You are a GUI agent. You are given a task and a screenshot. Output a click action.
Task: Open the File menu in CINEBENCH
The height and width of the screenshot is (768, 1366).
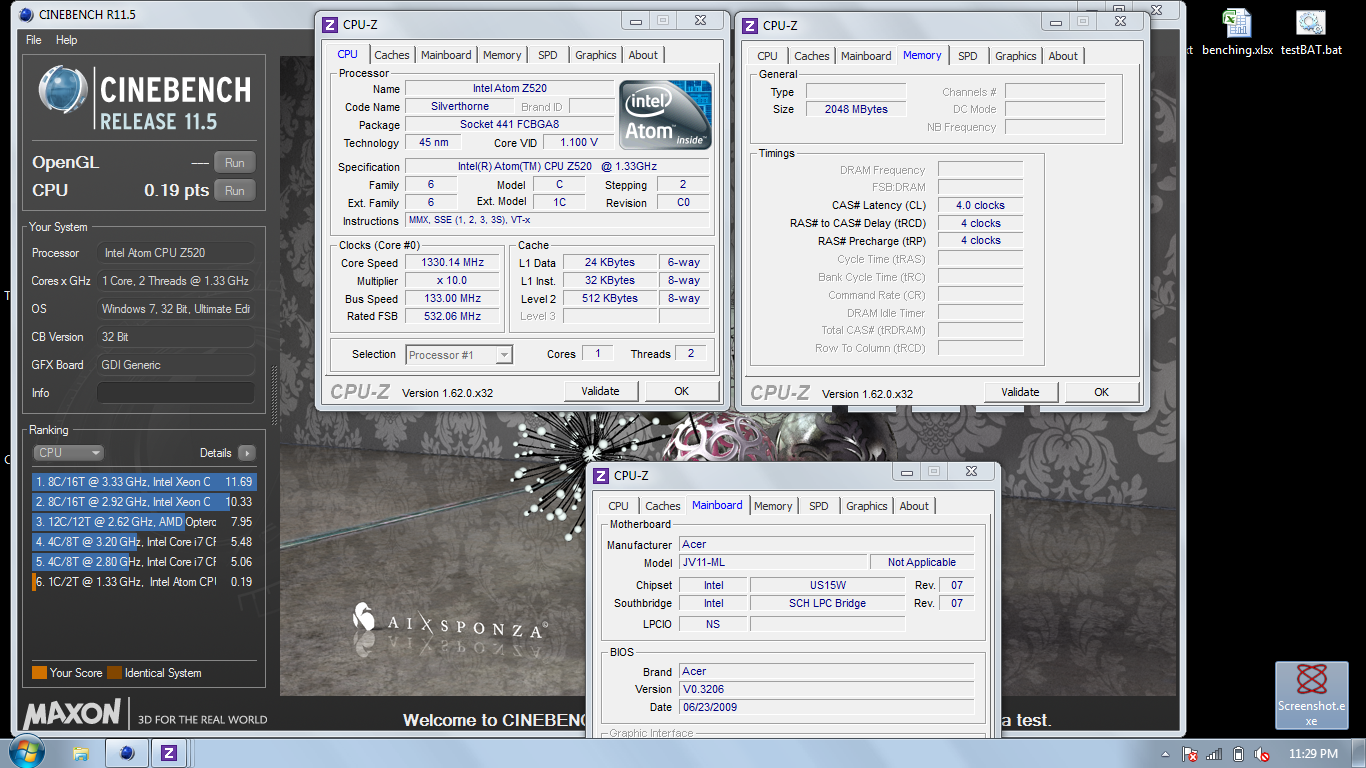34,40
